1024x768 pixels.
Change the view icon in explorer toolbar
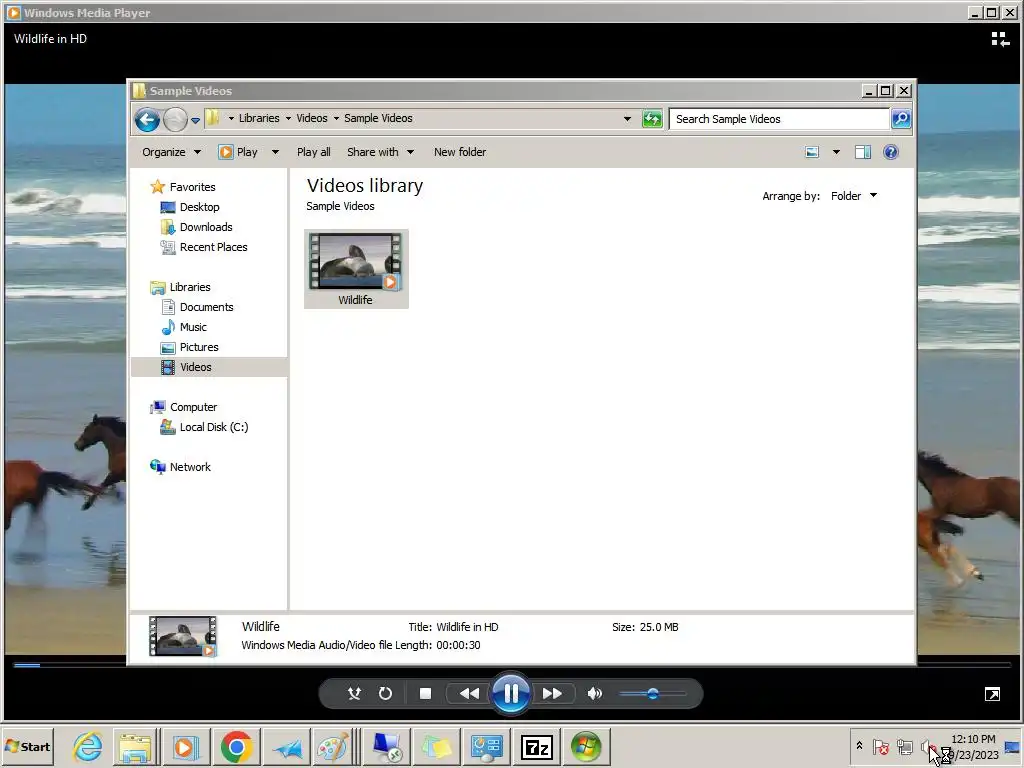pos(812,152)
